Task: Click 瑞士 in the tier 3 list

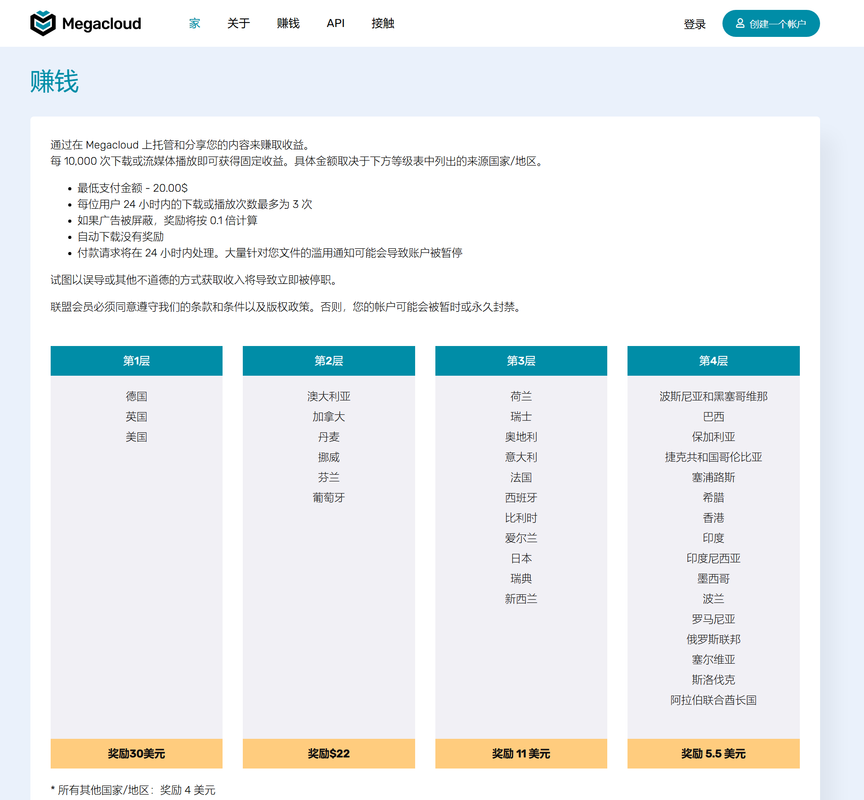Action: coord(521,417)
